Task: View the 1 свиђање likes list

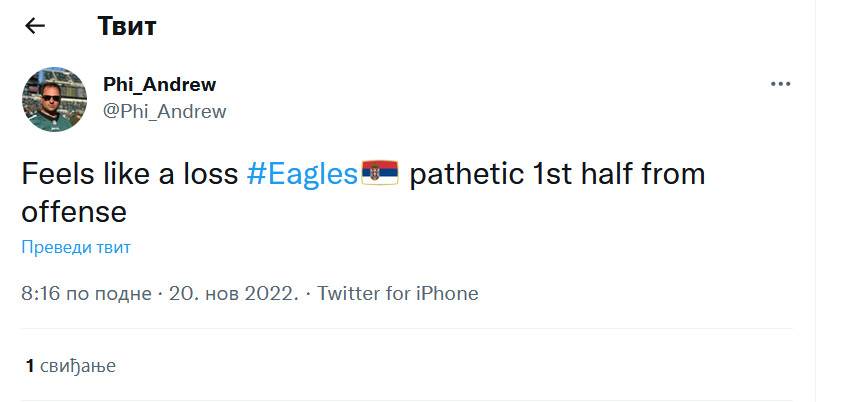Action: pos(71,366)
